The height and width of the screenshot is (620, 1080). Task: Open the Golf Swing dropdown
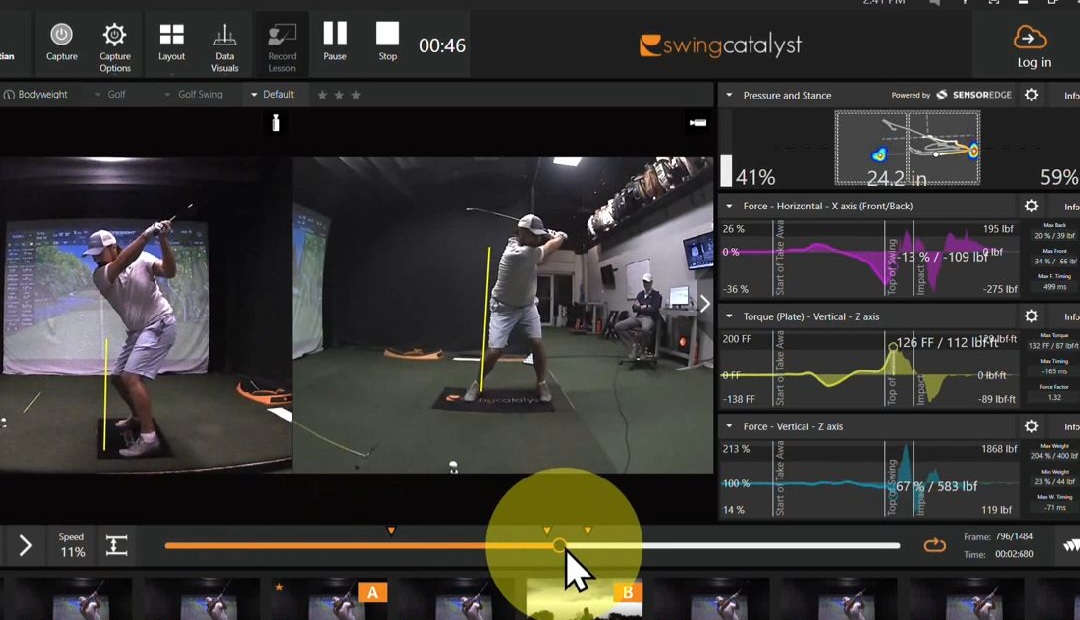pyautogui.click(x=194, y=94)
